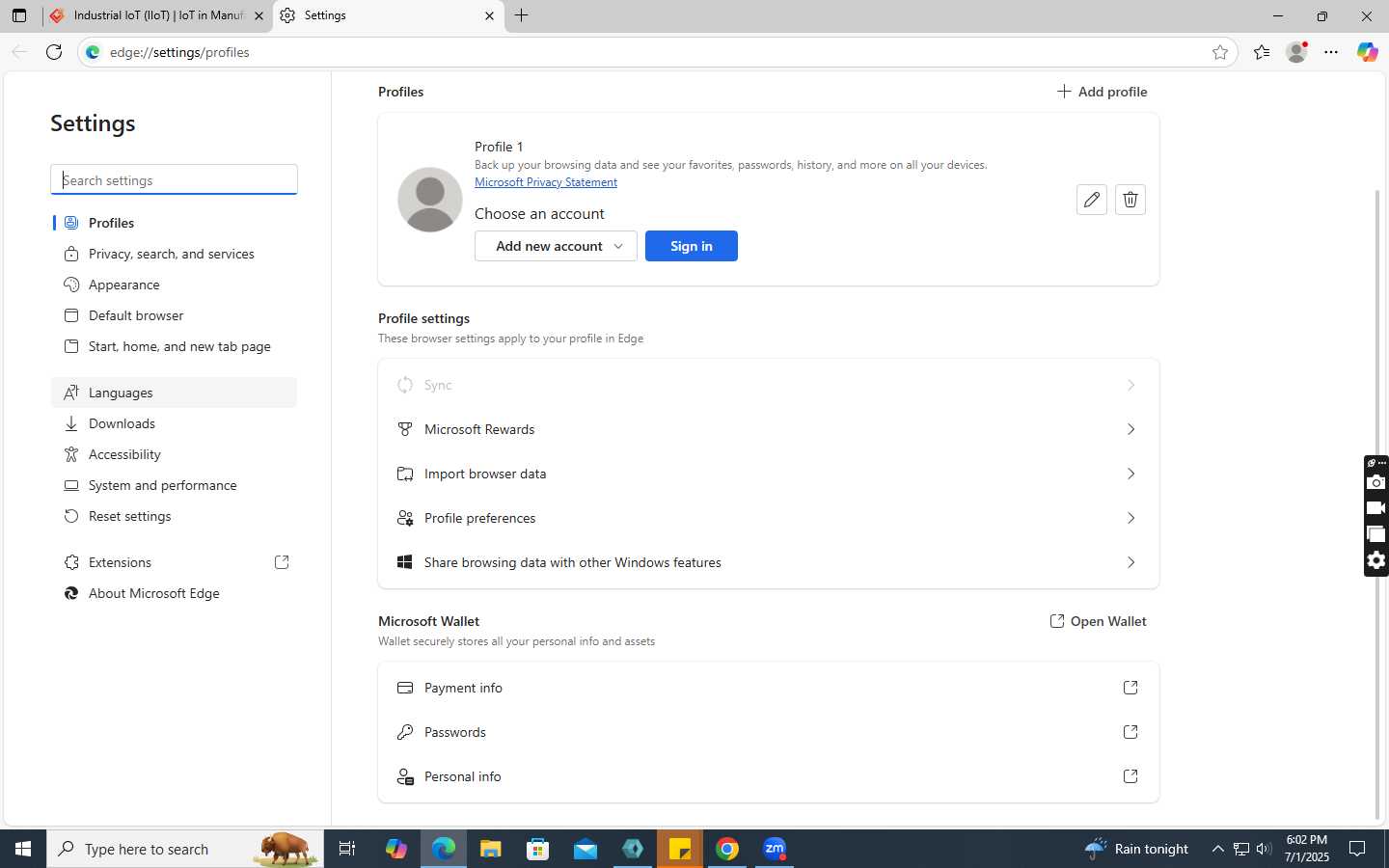The image size is (1389, 868).
Task: Click Add profile button
Action: tap(1102, 92)
